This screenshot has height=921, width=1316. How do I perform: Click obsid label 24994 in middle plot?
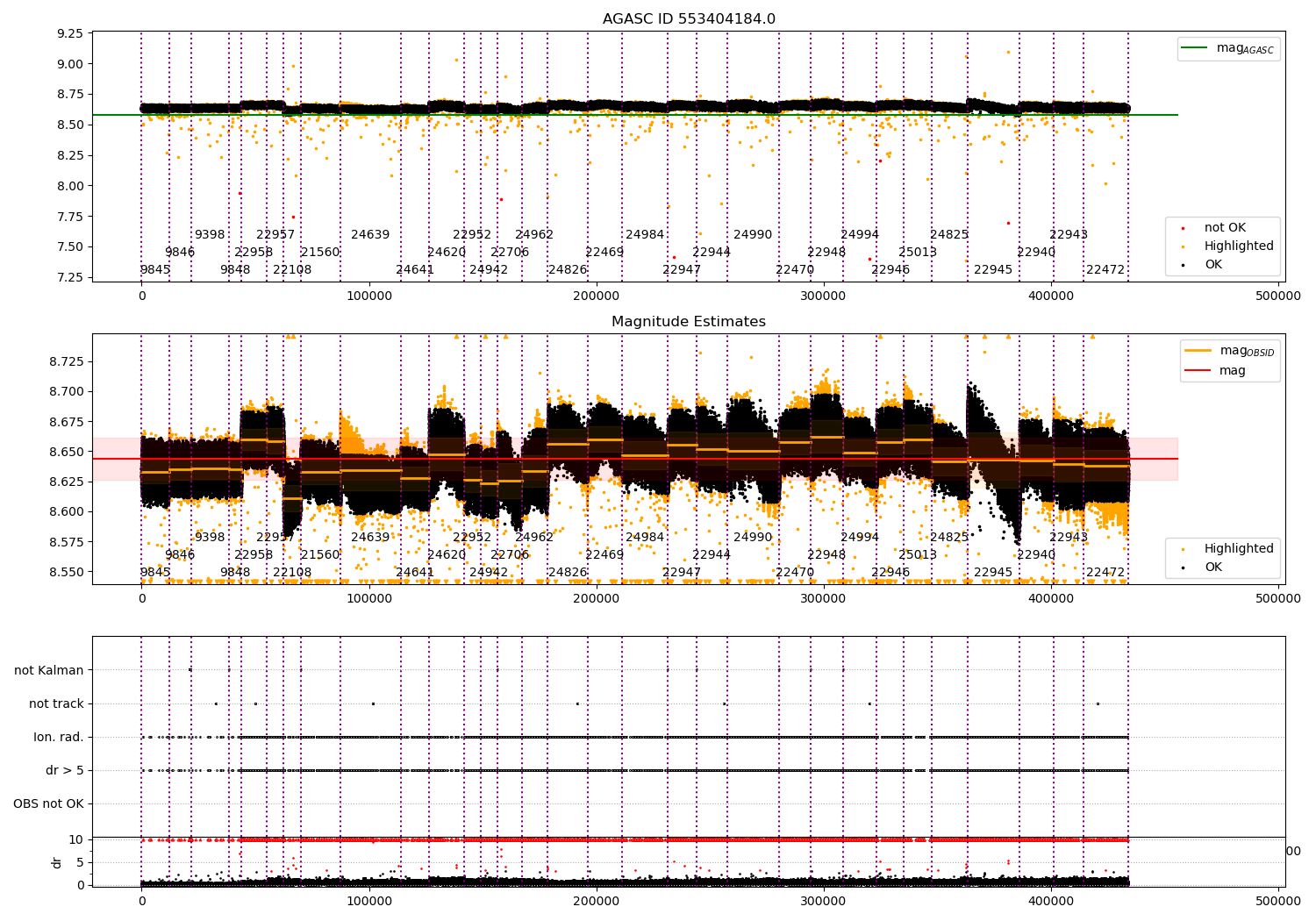tap(860, 537)
